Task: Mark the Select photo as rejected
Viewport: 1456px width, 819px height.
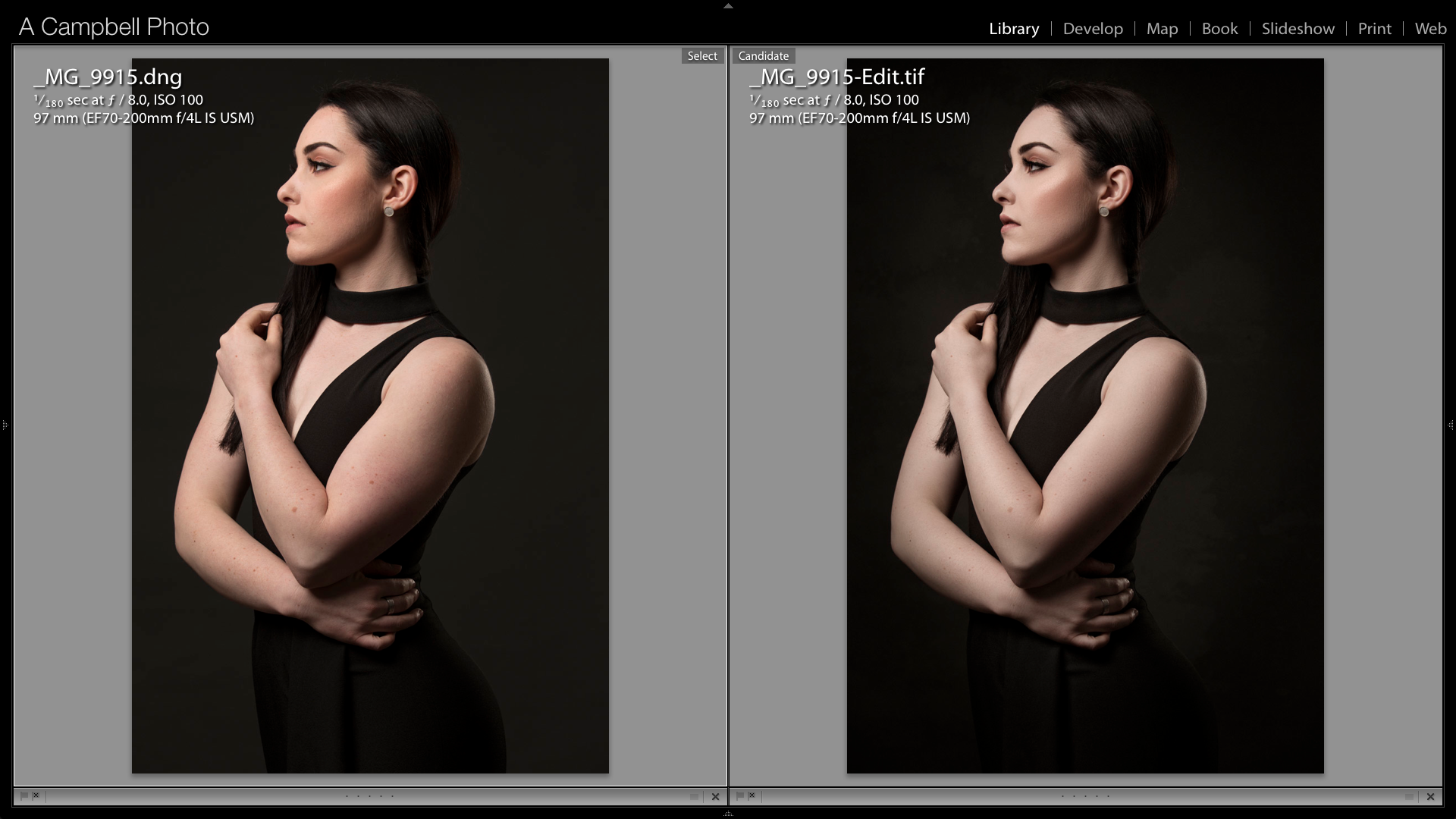Action: (36, 796)
